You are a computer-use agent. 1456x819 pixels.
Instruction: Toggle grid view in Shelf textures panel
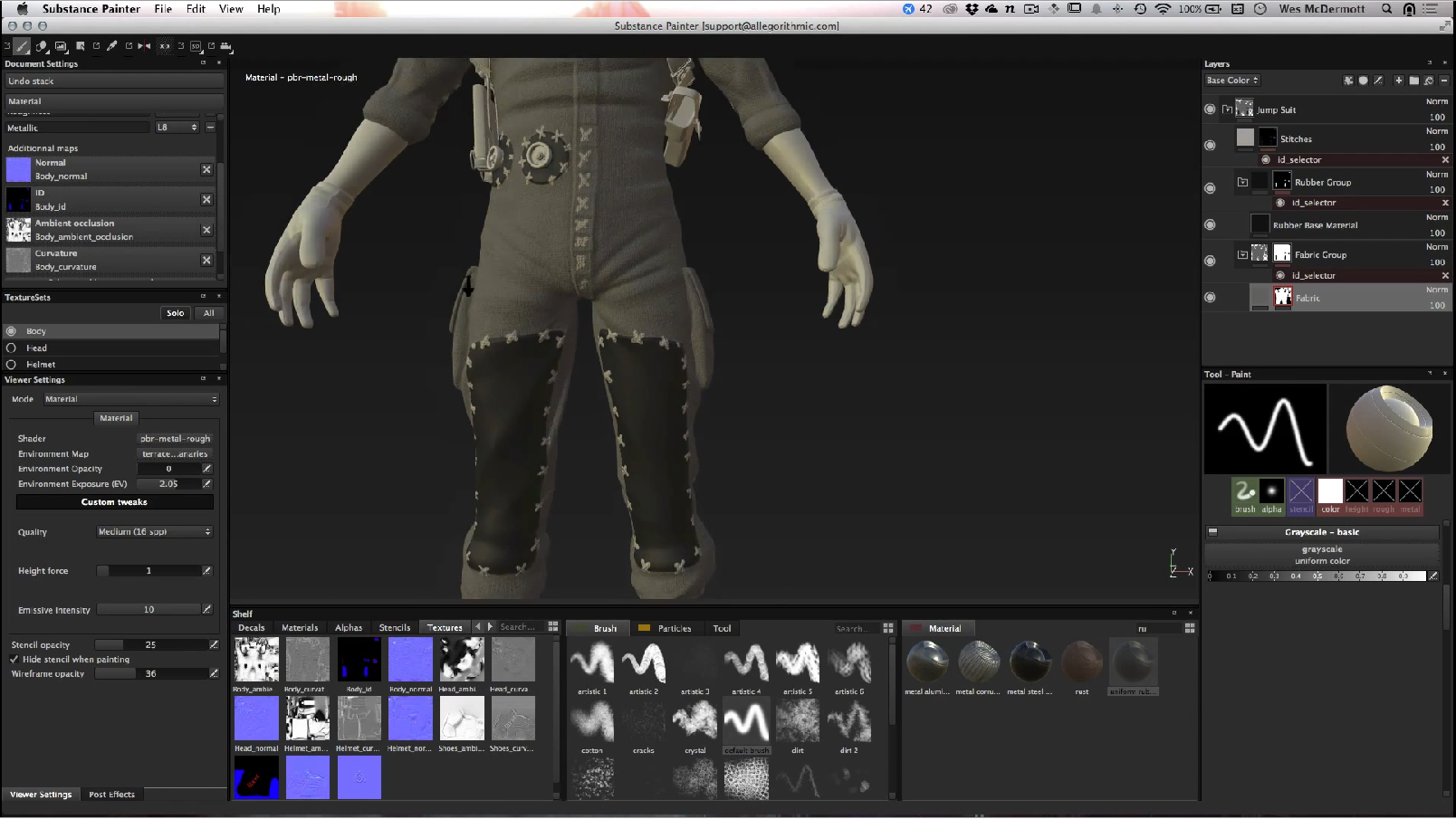click(553, 626)
